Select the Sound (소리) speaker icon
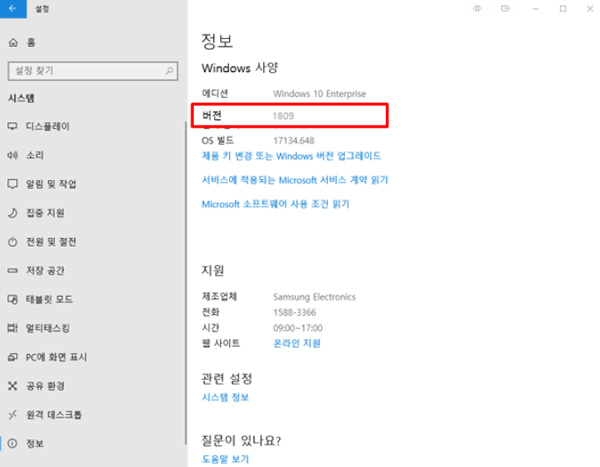This screenshot has height=467, width=600. [x=13, y=155]
